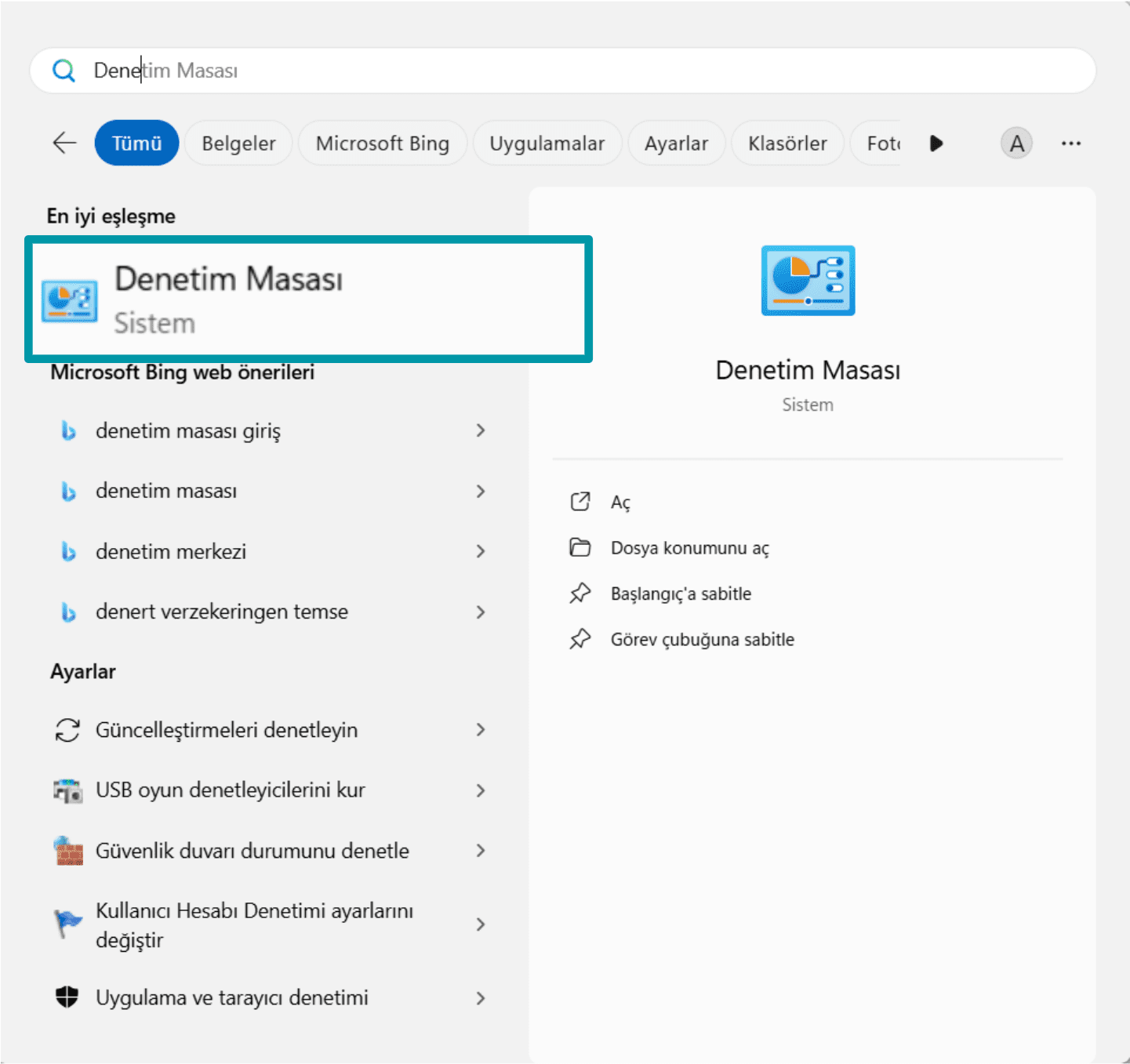Viewport: 1130px width, 1064px height.
Task: Click the back arrow icon
Action: point(64,143)
